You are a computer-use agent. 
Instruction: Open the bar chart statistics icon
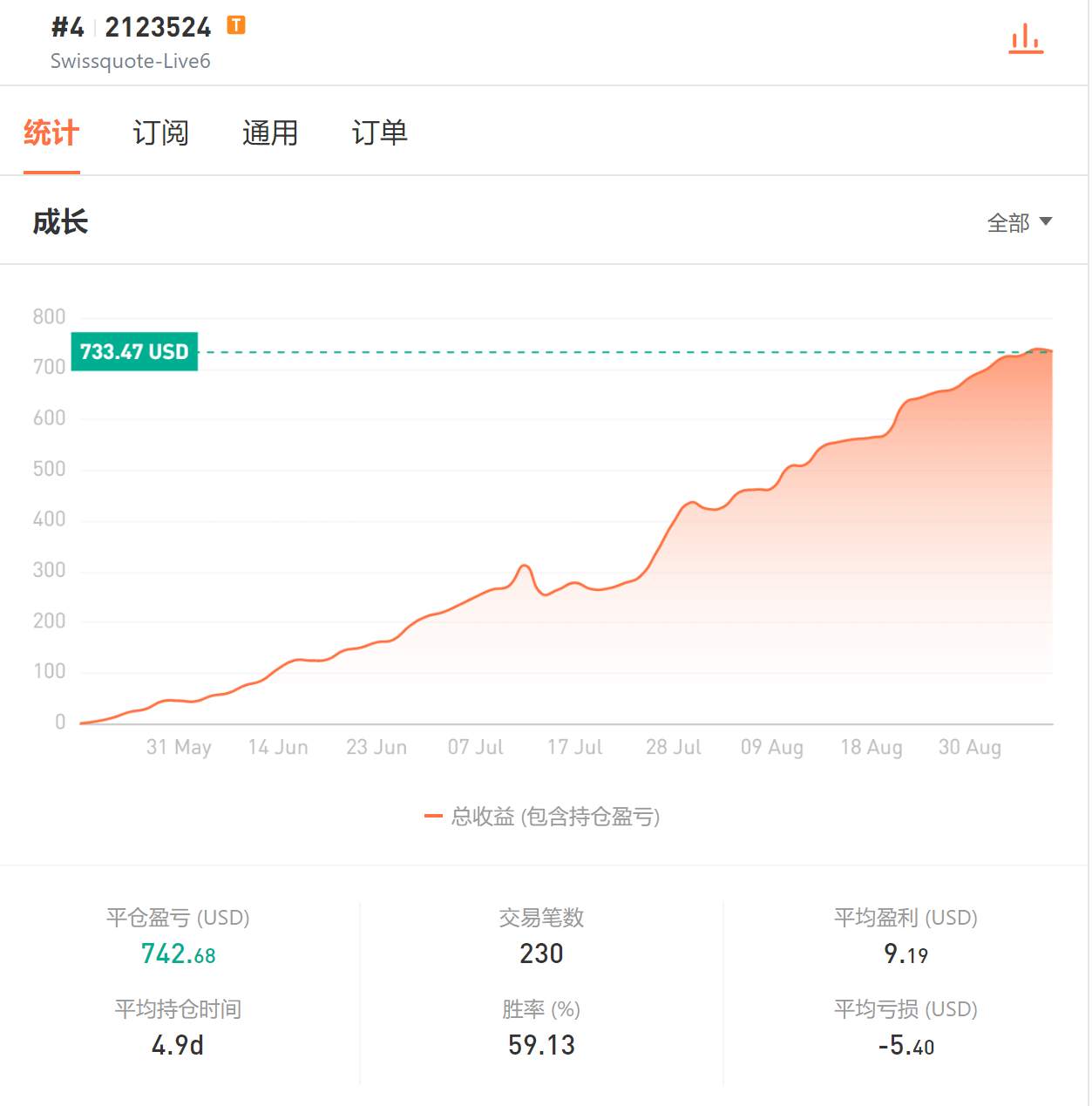[x=1026, y=39]
